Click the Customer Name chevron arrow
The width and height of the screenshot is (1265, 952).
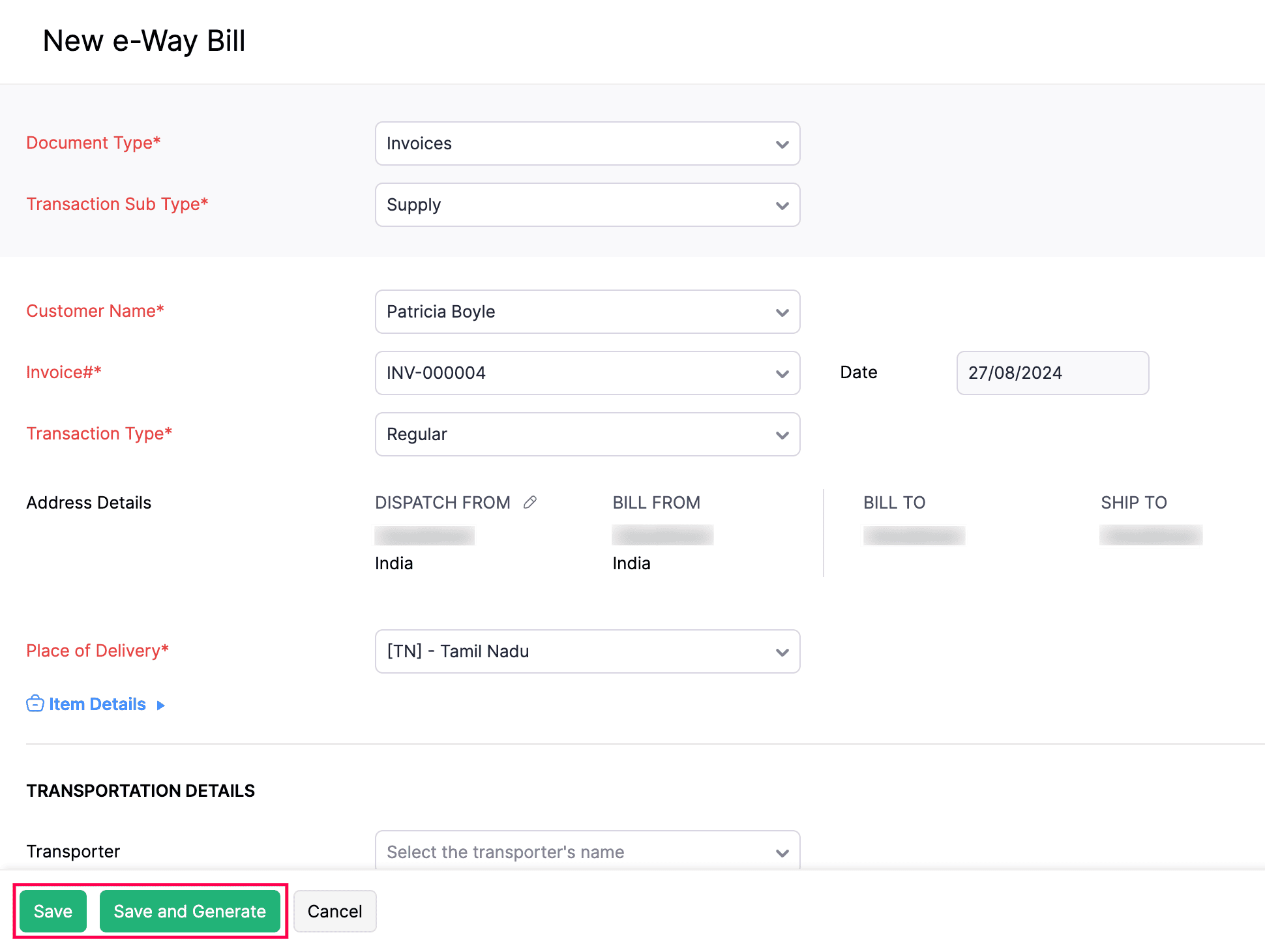[x=782, y=312]
